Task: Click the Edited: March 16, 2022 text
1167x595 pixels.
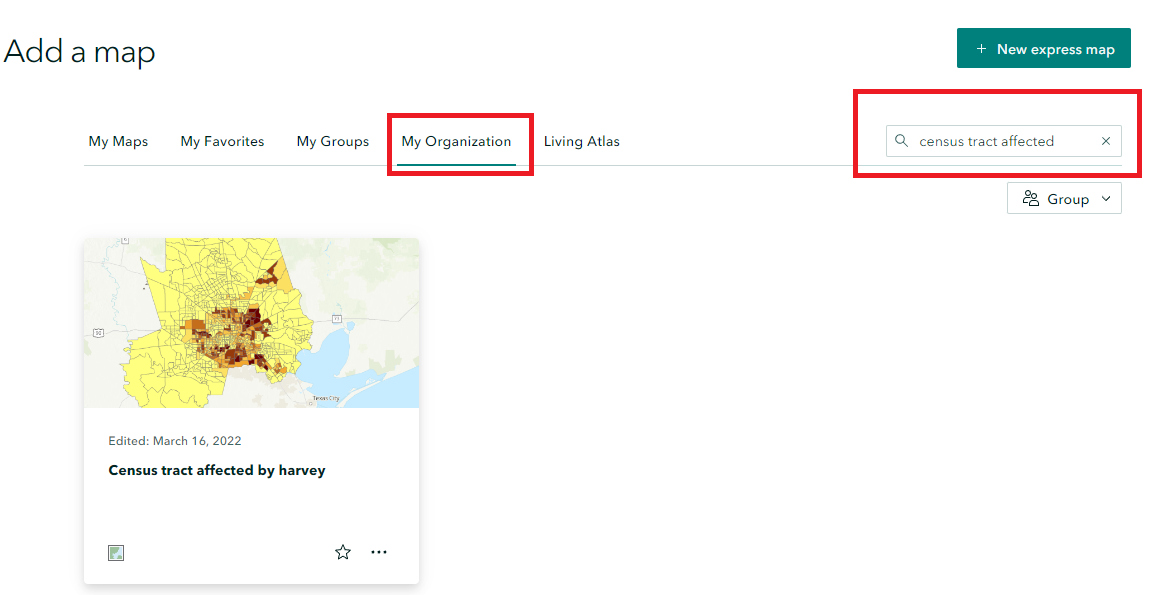Action: pos(175,441)
